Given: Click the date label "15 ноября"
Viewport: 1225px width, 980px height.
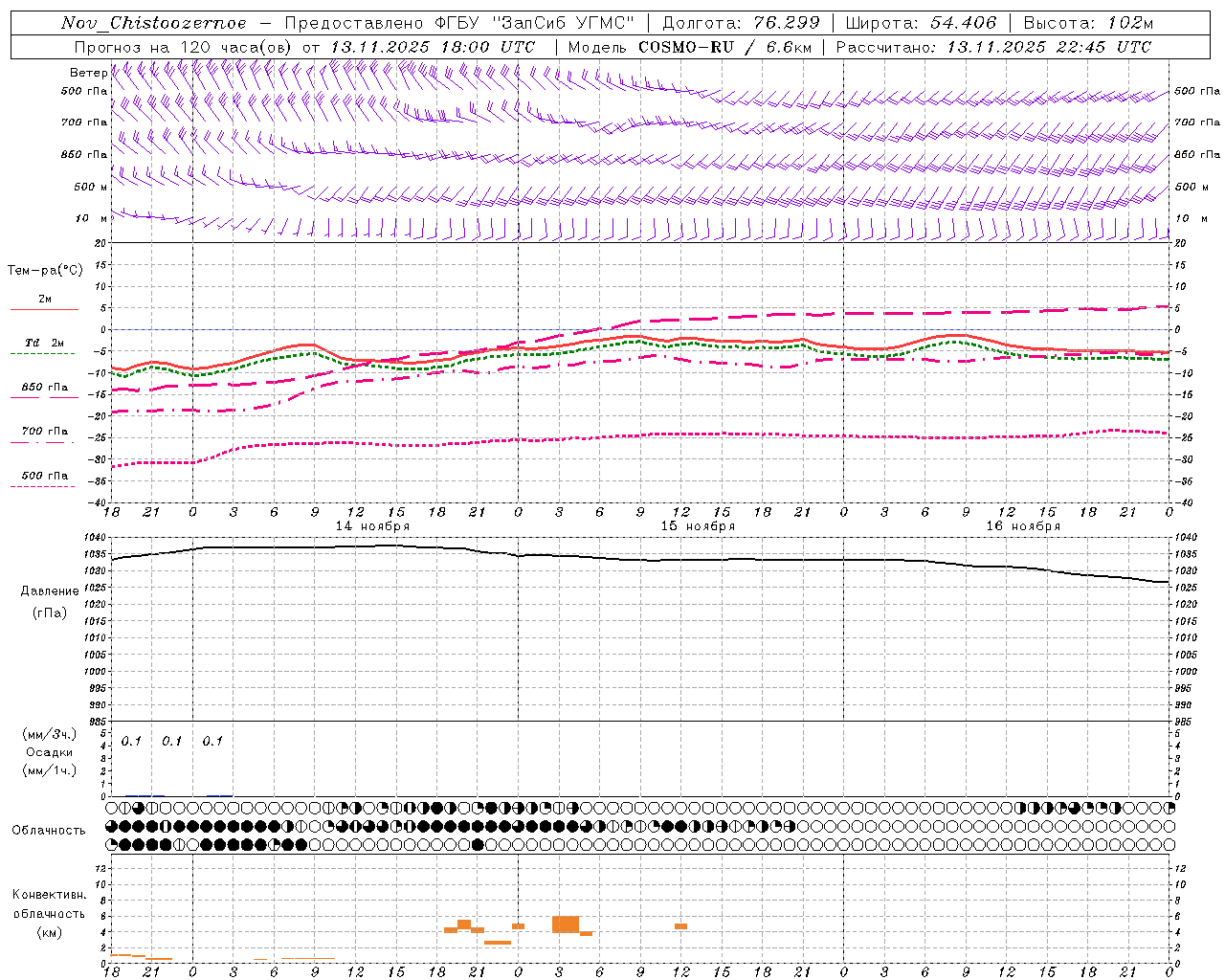Looking at the screenshot, I should [698, 526].
